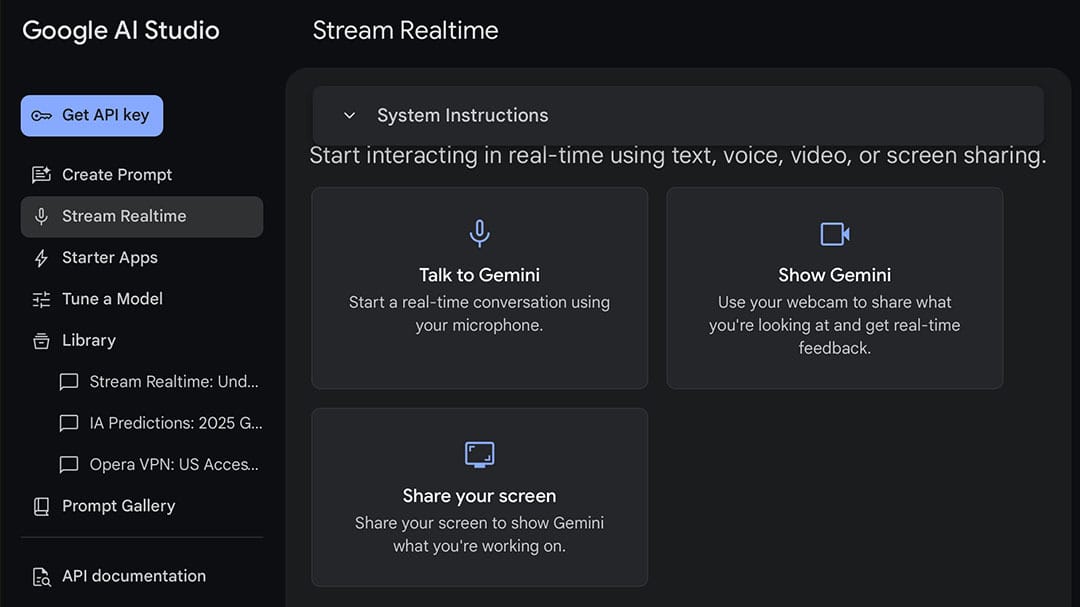Go to Starter Apps

pyautogui.click(x=142, y=258)
